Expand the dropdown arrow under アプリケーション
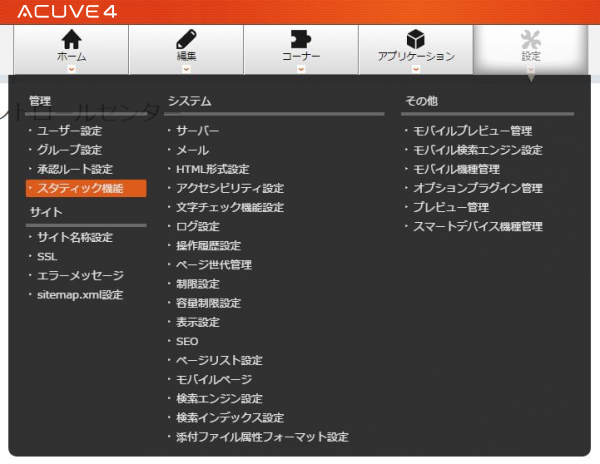Image resolution: width=600 pixels, height=464 pixels. point(416,69)
